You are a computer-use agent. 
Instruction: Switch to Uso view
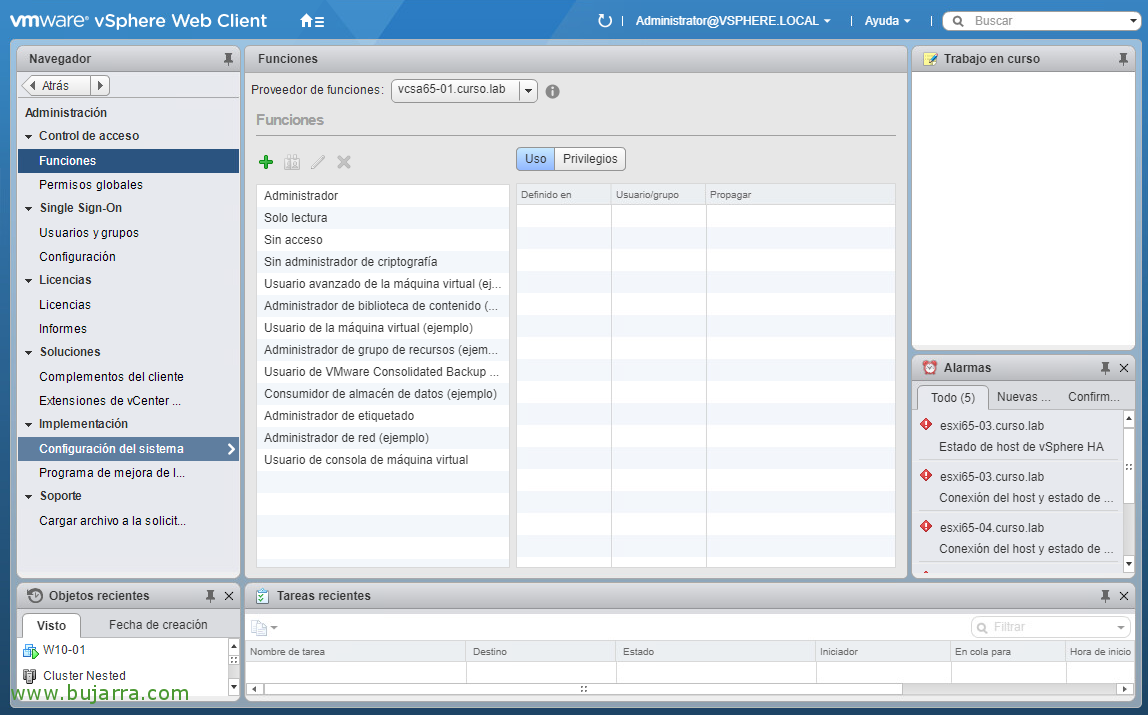pyautogui.click(x=536, y=159)
